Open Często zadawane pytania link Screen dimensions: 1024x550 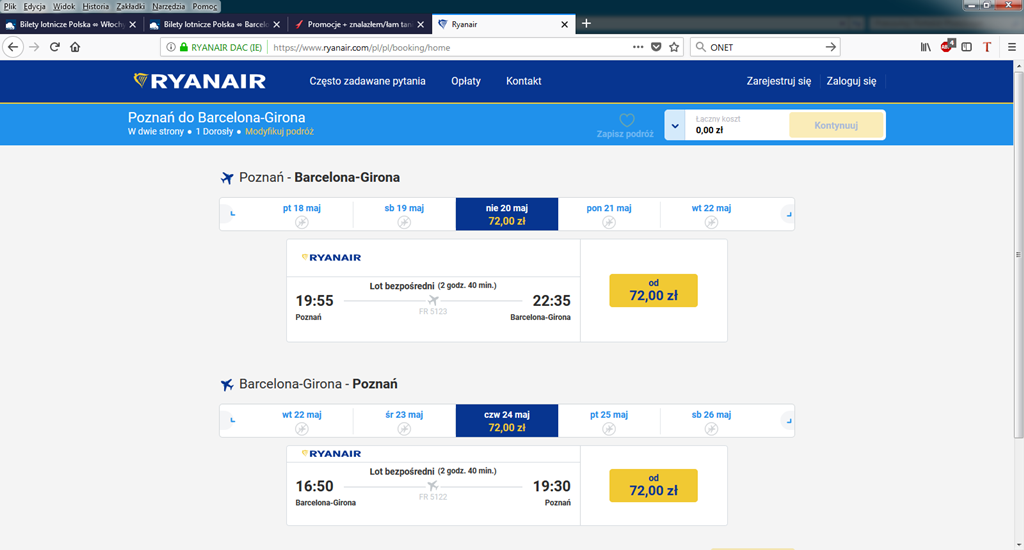[x=367, y=81]
